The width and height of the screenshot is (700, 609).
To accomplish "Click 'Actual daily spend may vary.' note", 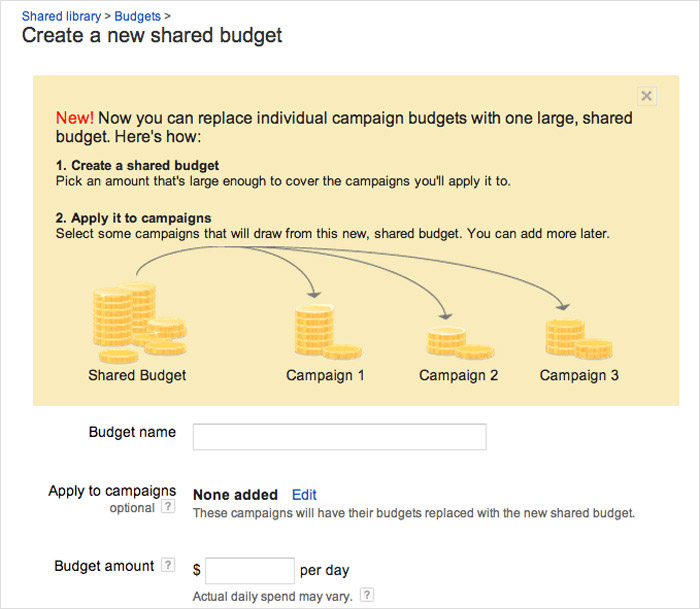I will click(x=272, y=596).
